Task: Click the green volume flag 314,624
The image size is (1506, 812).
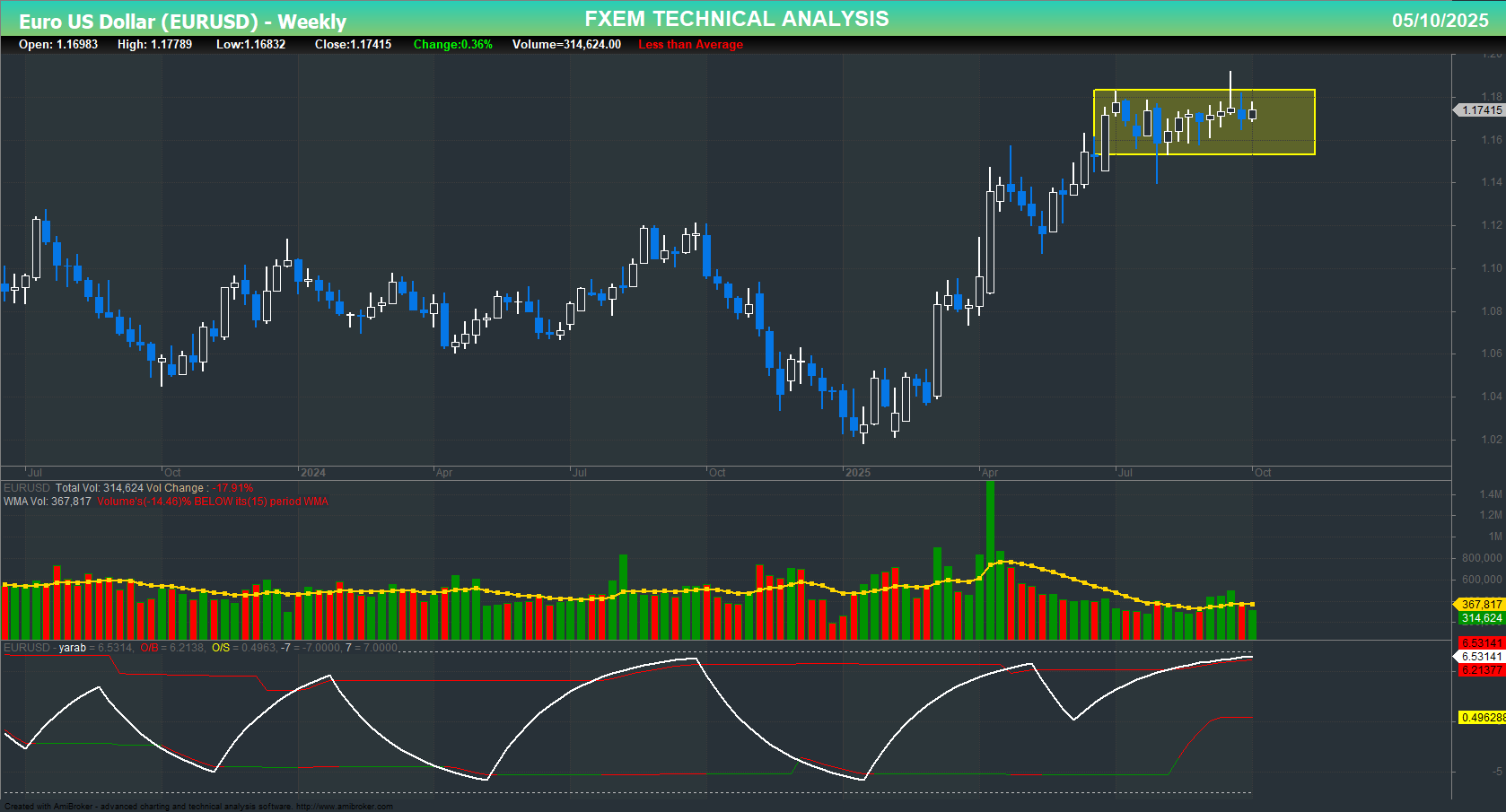Action: pos(1479,618)
